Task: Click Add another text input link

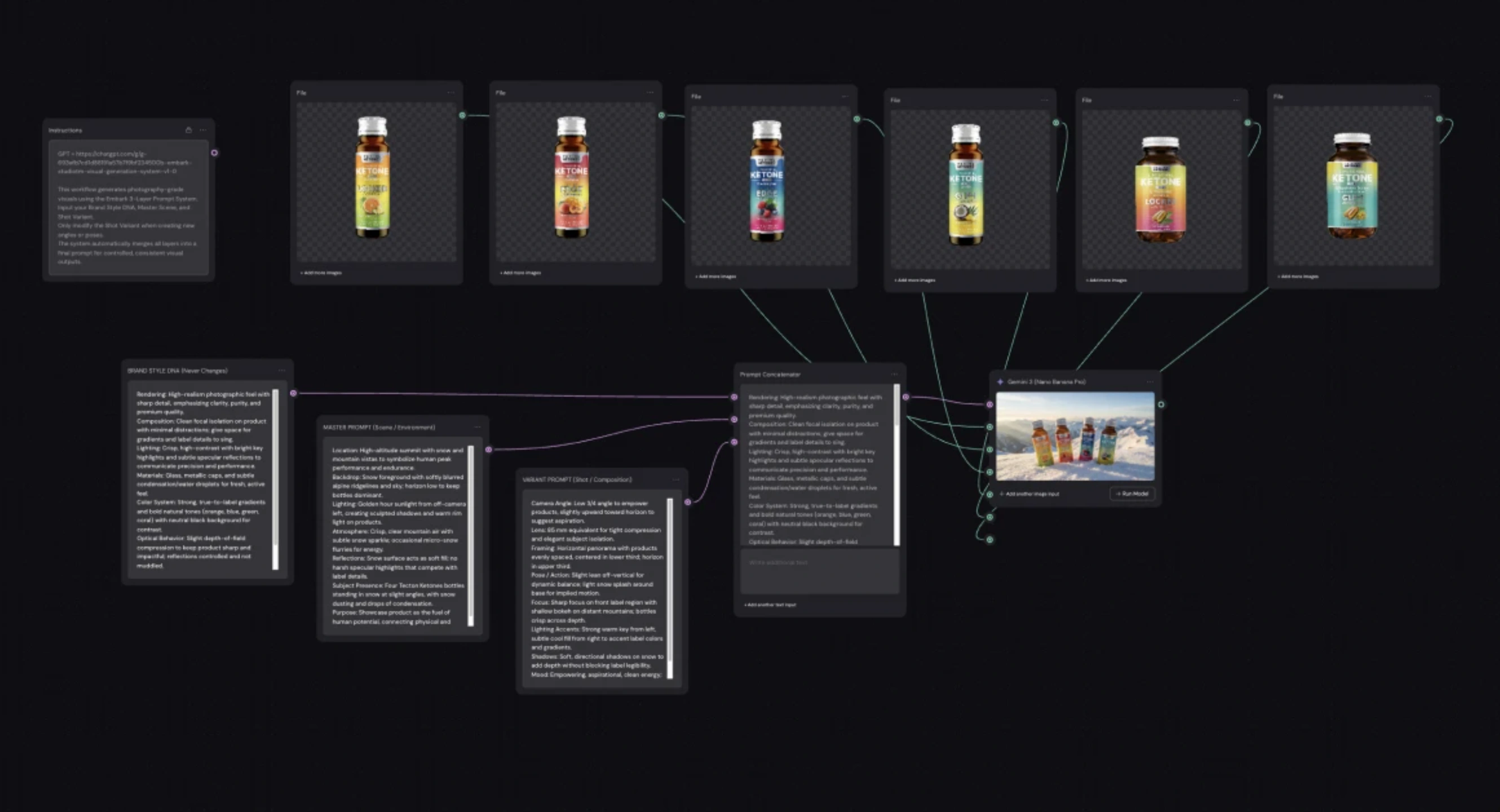Action: (770, 605)
